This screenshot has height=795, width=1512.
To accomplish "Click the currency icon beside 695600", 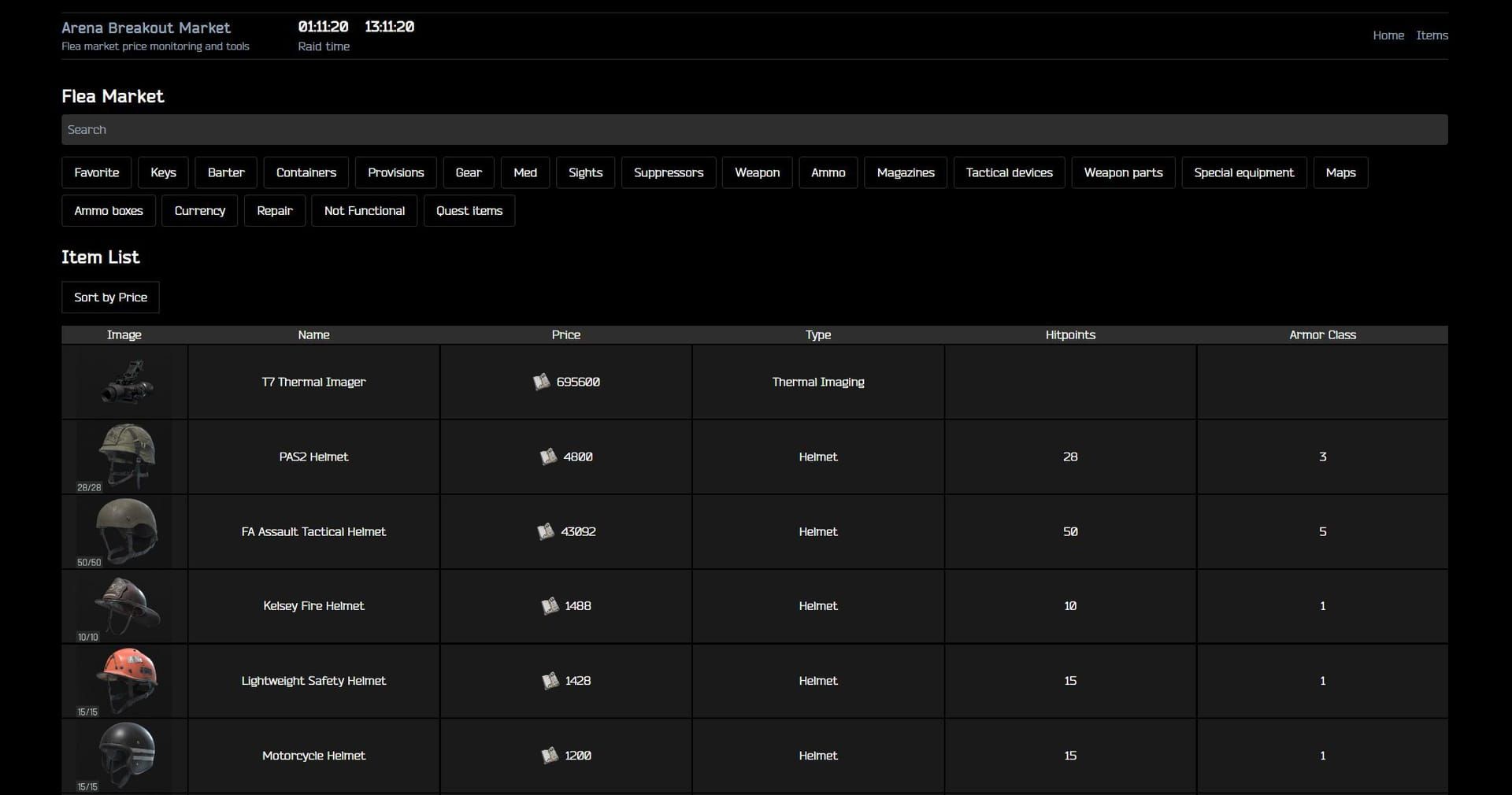I will 541,382.
